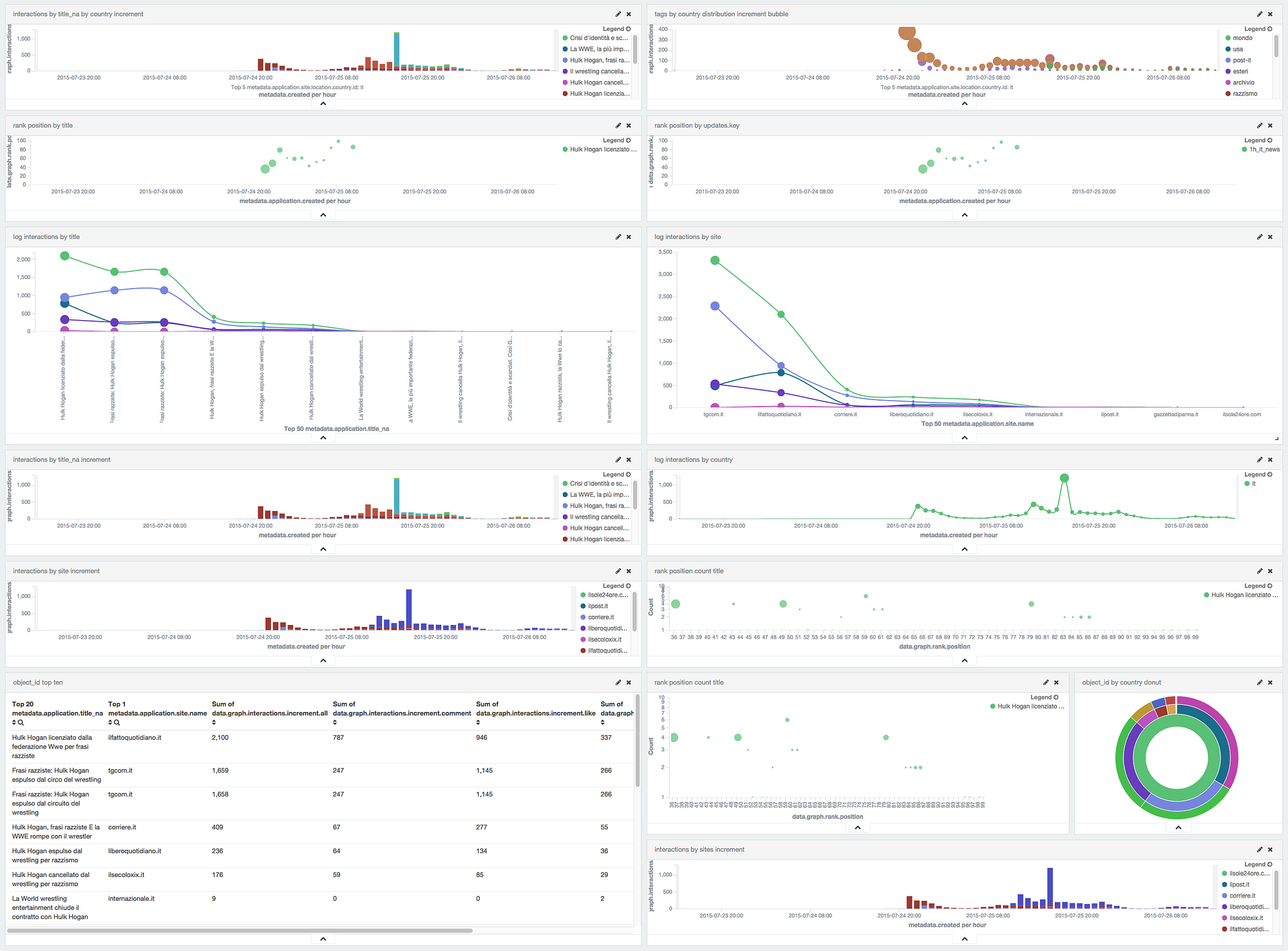Click the value '2,100' in the table
1288x951 pixels.
220,738
